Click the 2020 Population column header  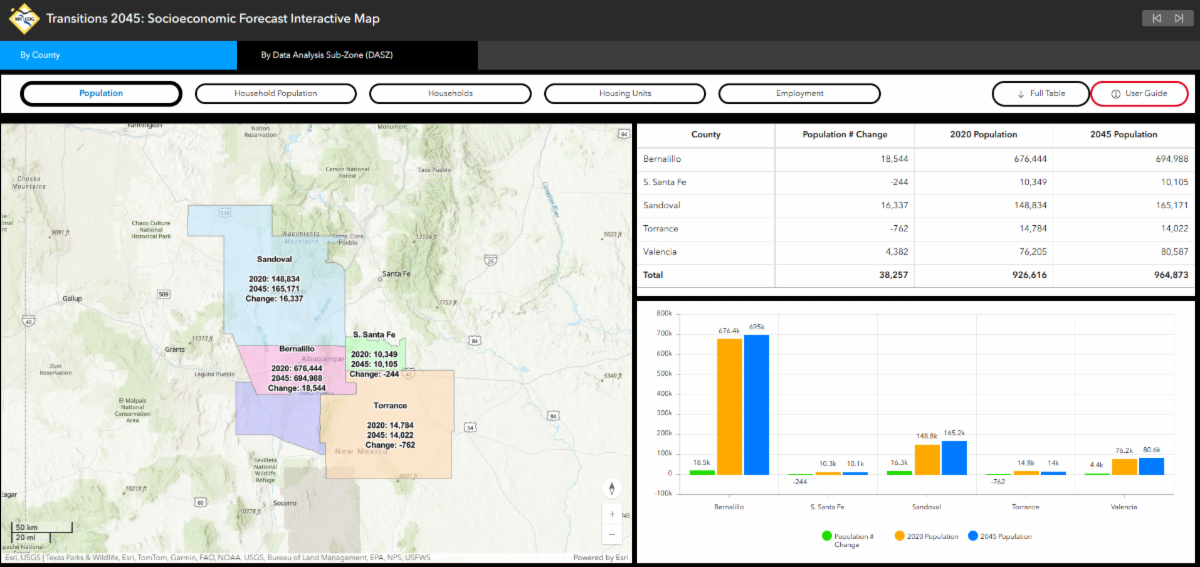983,134
